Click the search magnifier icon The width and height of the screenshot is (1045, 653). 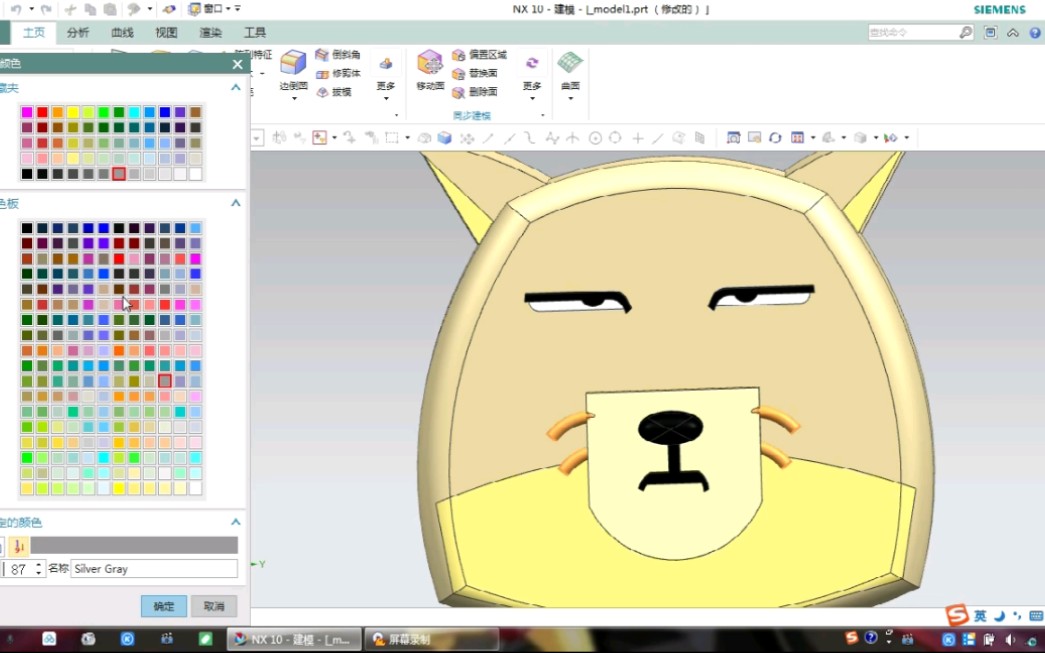pos(965,32)
